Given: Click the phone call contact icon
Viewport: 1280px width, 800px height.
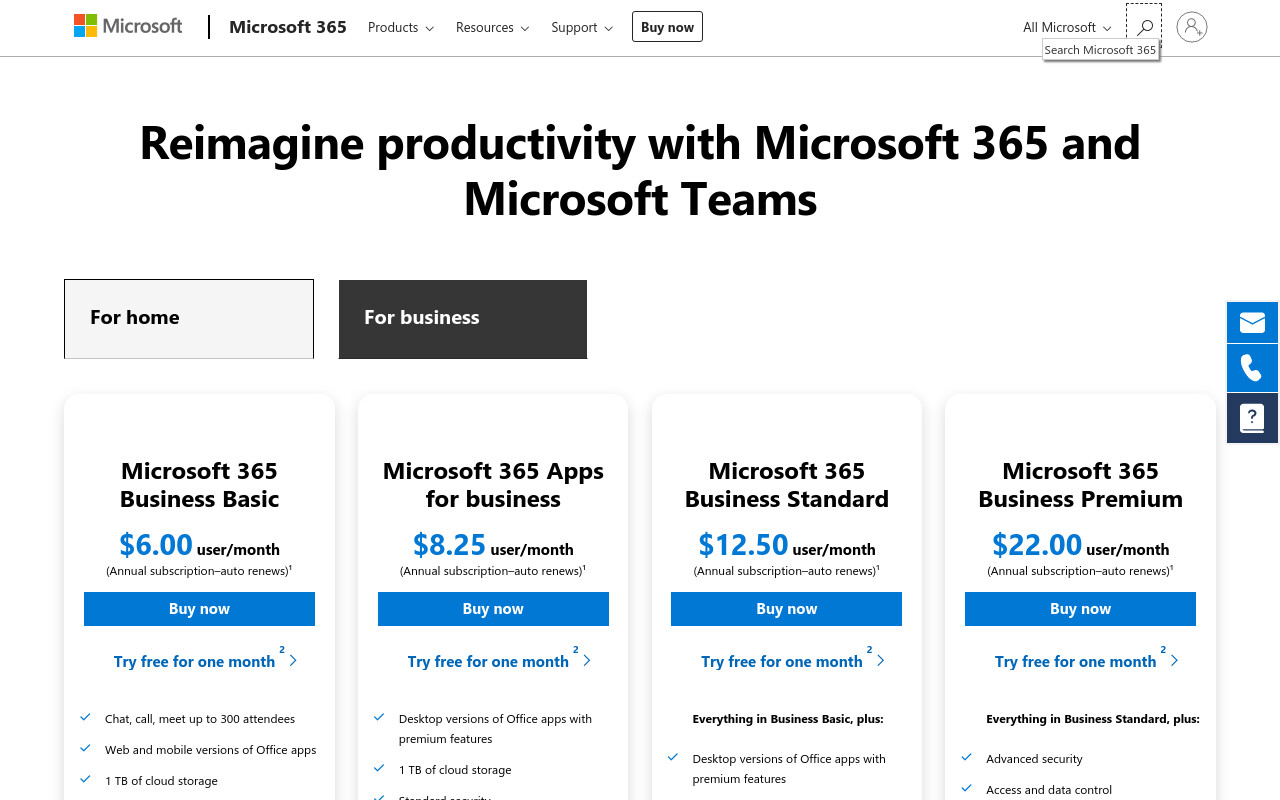Looking at the screenshot, I should 1252,368.
